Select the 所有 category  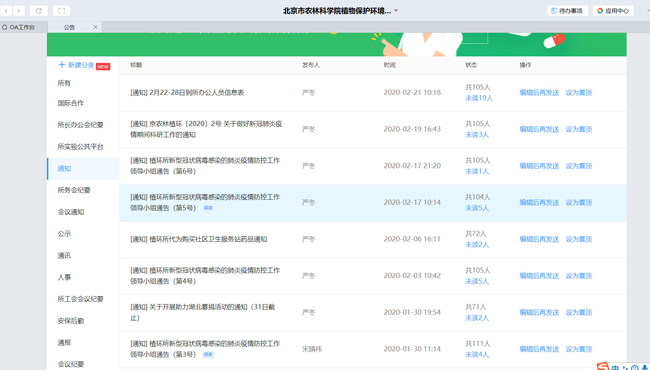[64, 83]
